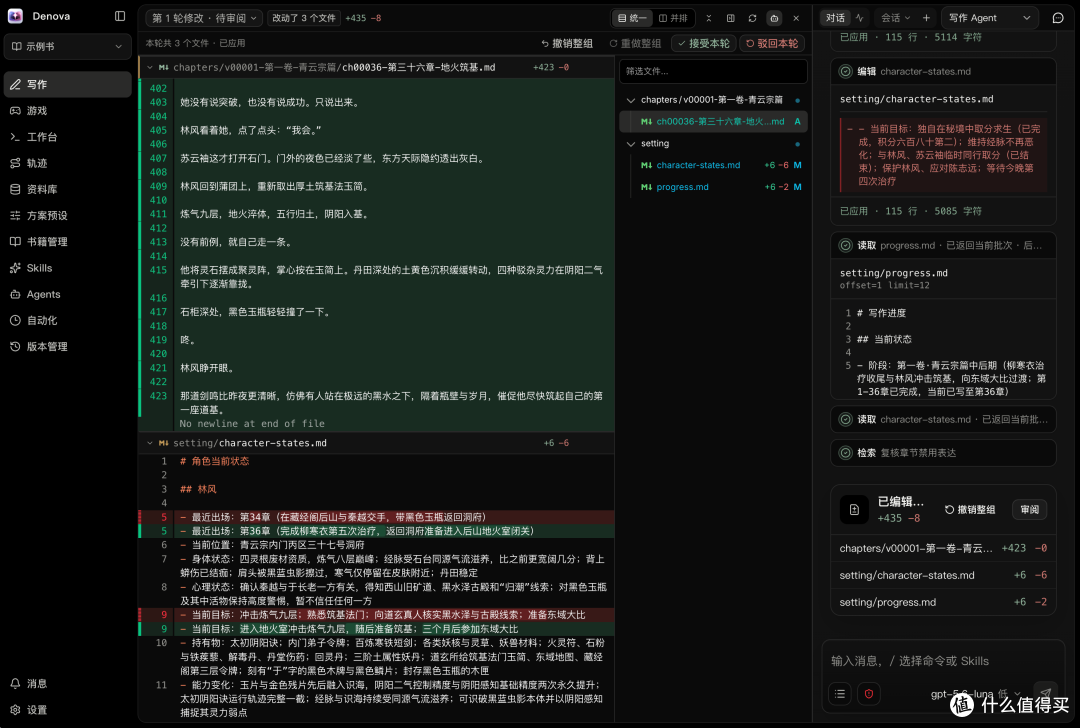
Task: Click the Skills sparkle icon
Action: pyautogui.click(x=15, y=268)
